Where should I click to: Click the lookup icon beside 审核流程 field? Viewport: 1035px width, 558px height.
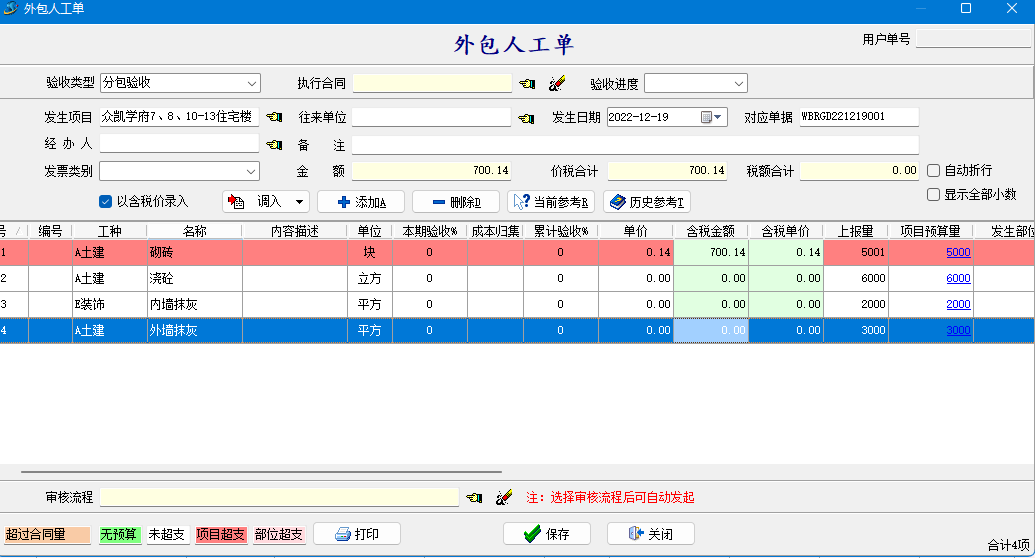[x=474, y=497]
